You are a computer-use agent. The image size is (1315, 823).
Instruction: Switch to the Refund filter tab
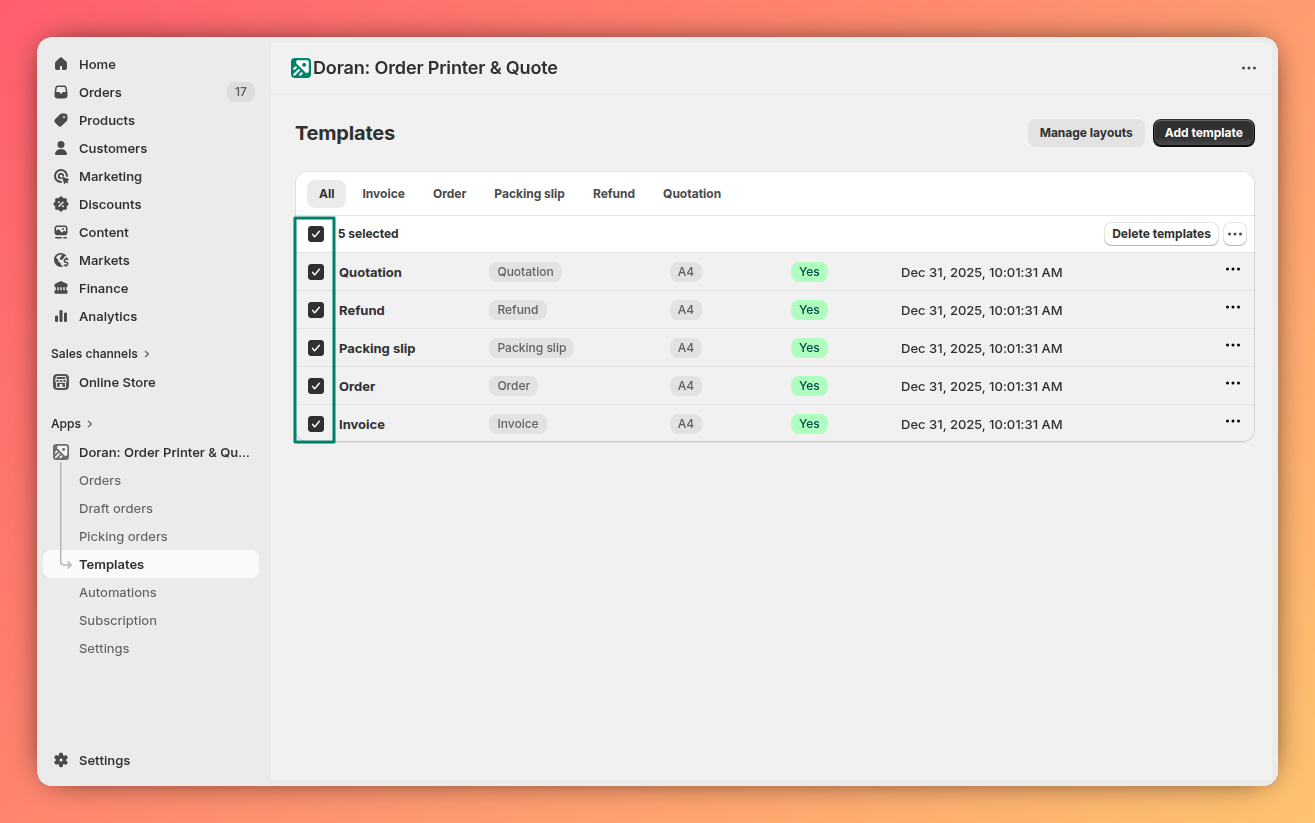coord(614,194)
